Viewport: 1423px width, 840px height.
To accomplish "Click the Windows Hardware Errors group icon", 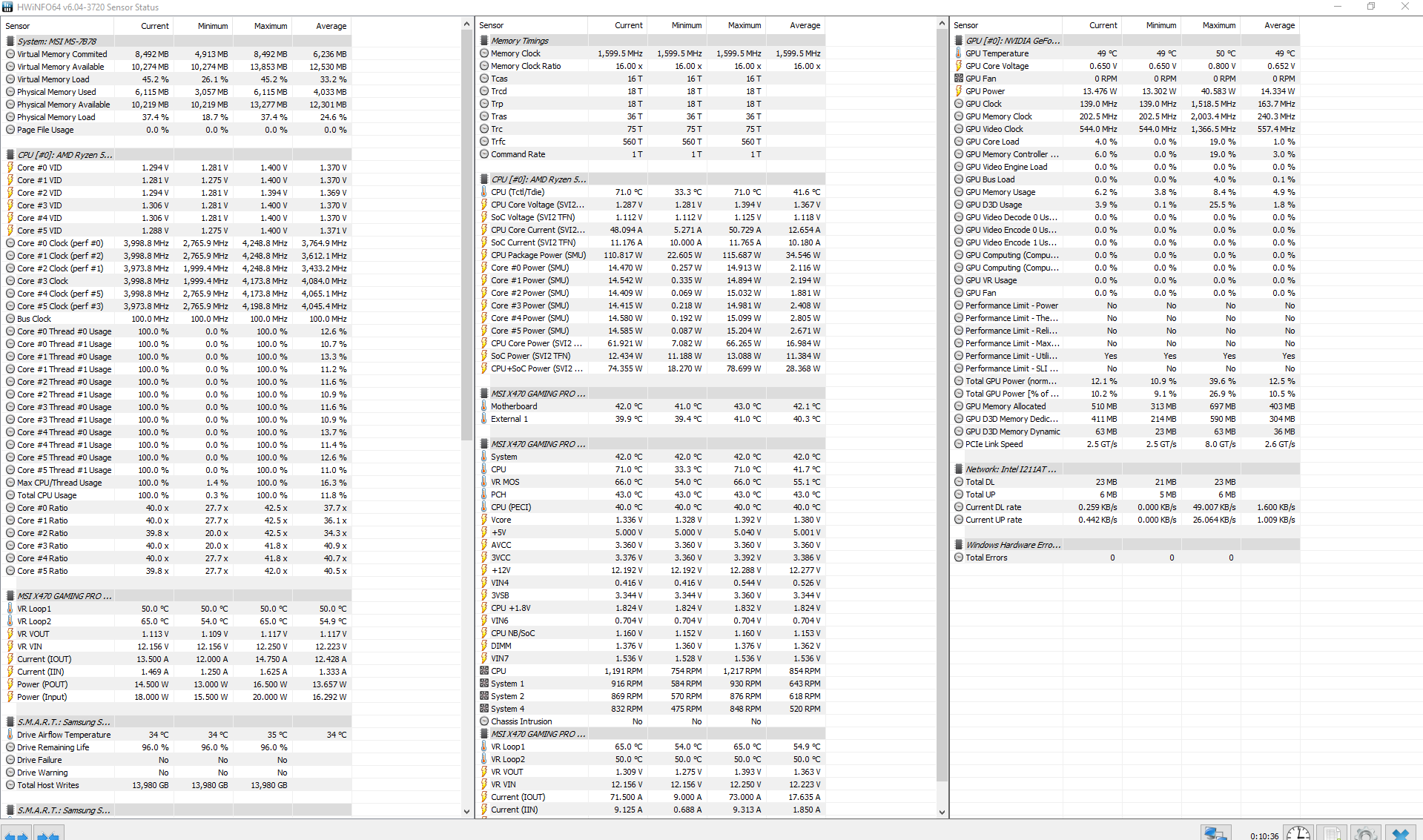I will pyautogui.click(x=959, y=545).
